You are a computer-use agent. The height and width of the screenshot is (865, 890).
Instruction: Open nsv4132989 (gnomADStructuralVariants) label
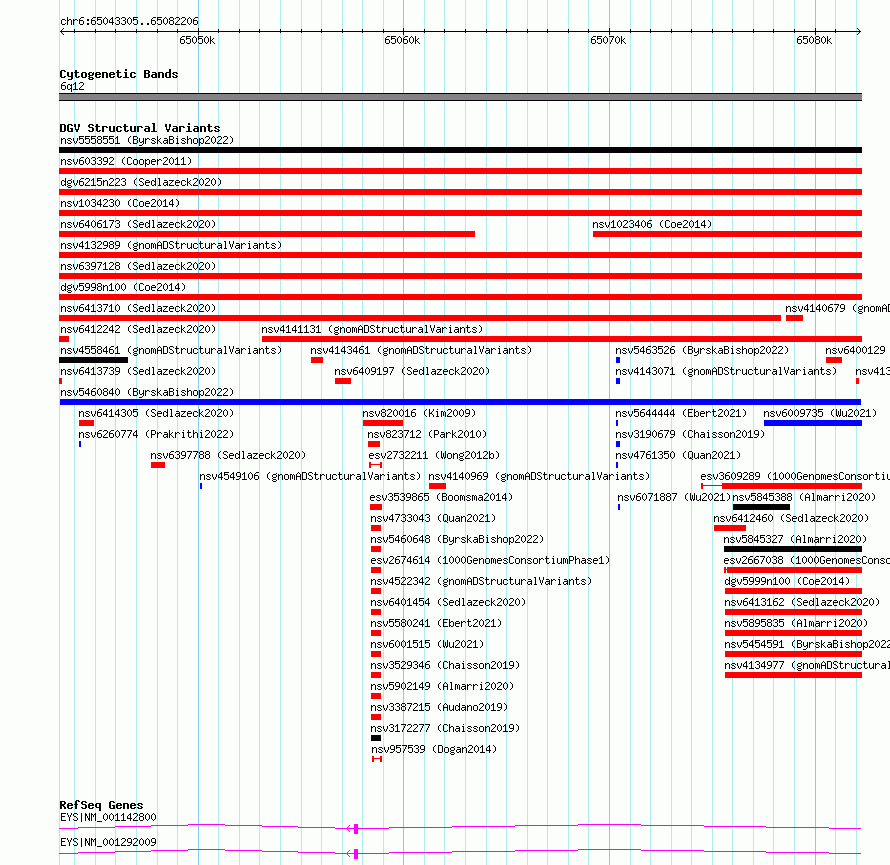click(x=171, y=245)
